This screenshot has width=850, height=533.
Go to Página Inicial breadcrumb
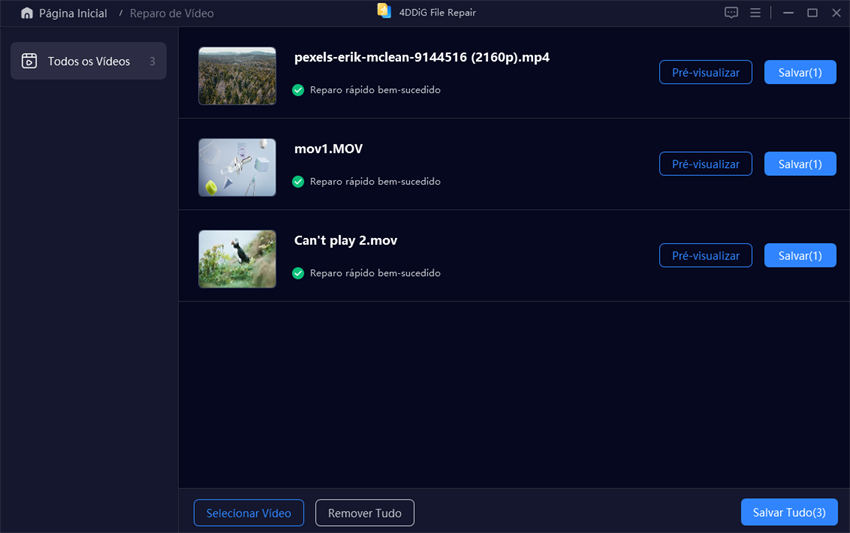coord(73,13)
